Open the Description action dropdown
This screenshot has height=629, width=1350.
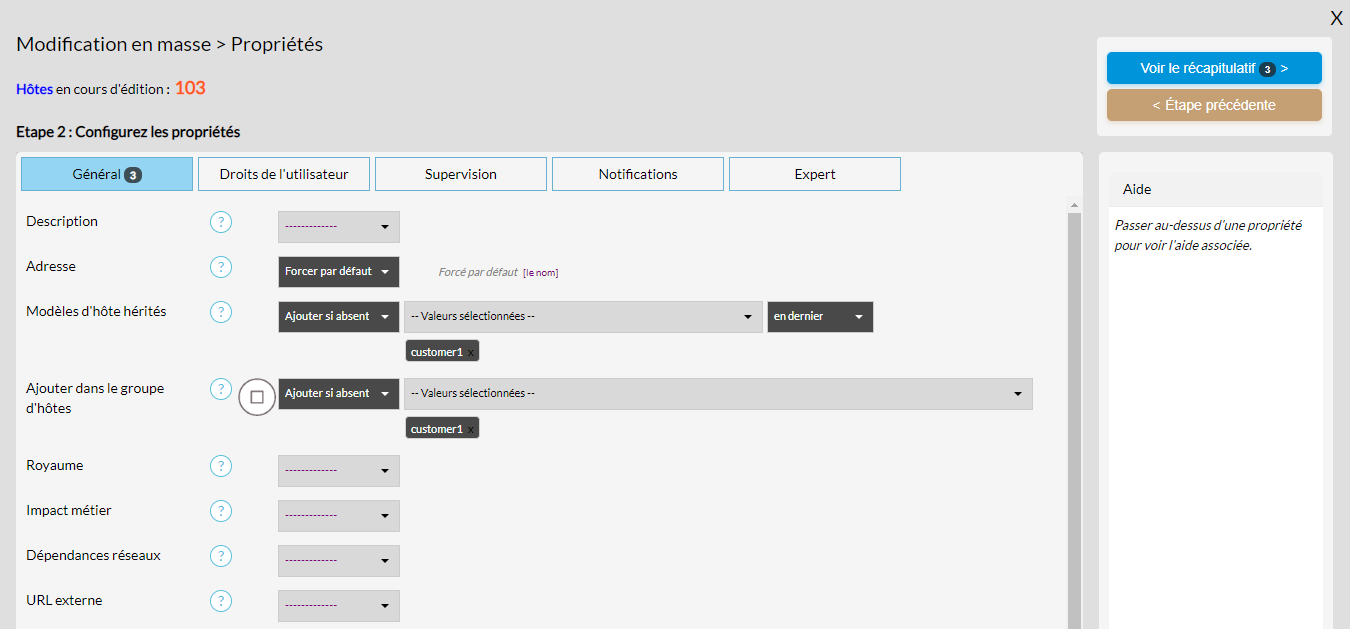click(x=338, y=227)
